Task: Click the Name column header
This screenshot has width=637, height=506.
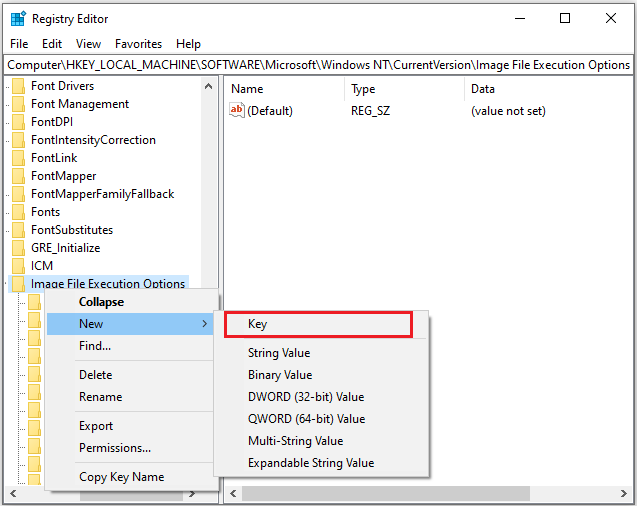Action: pos(247,89)
